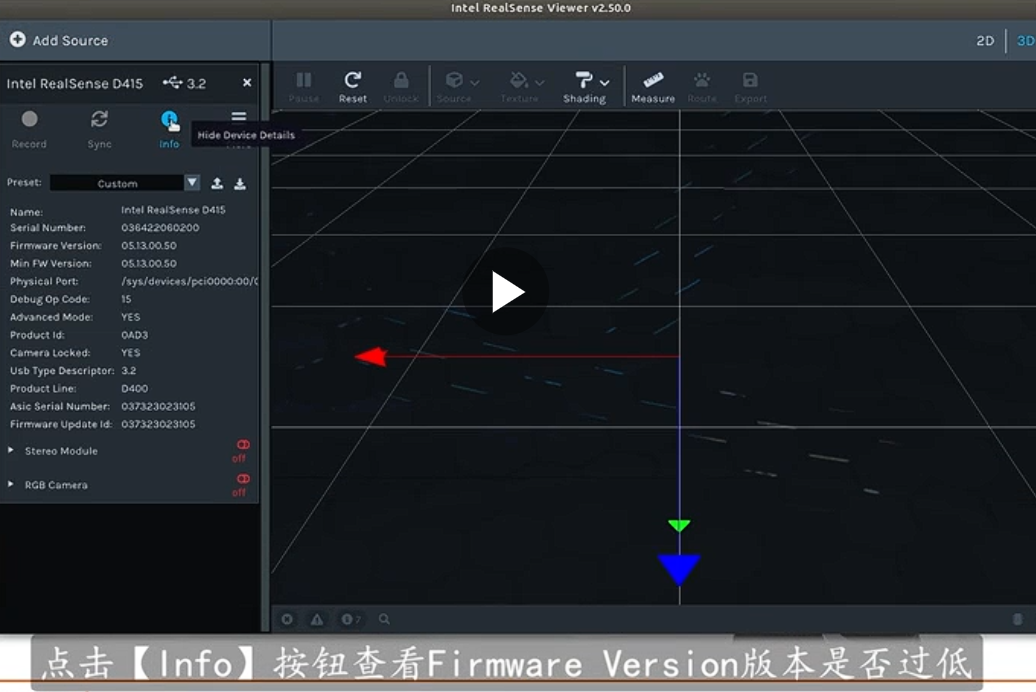Open the hamburger More menu
This screenshot has width=1036, height=692.
pyautogui.click(x=239, y=117)
